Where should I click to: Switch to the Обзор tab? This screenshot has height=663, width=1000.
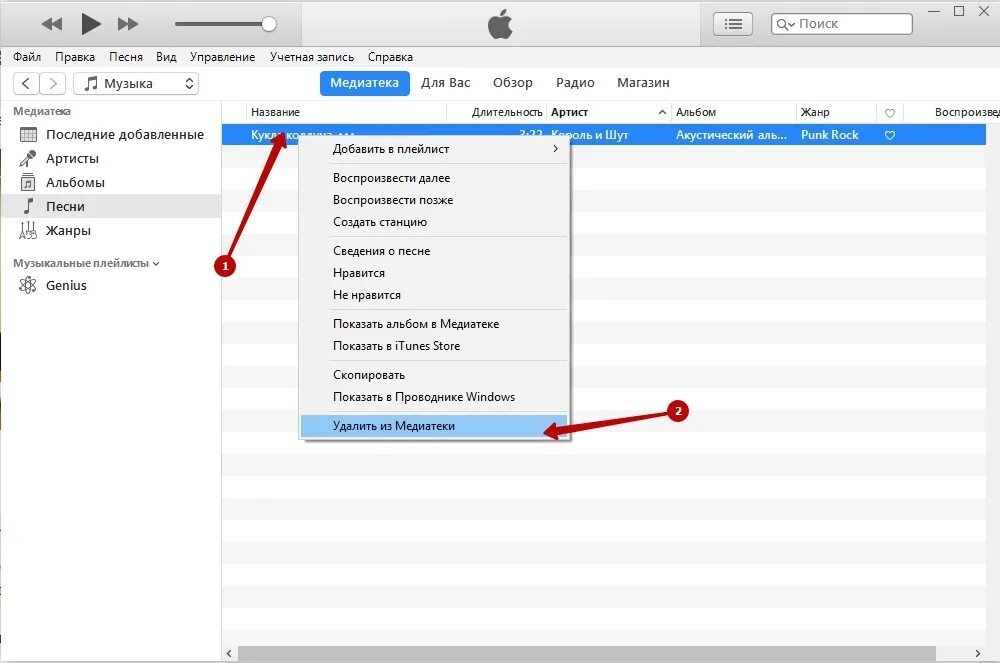pos(512,83)
